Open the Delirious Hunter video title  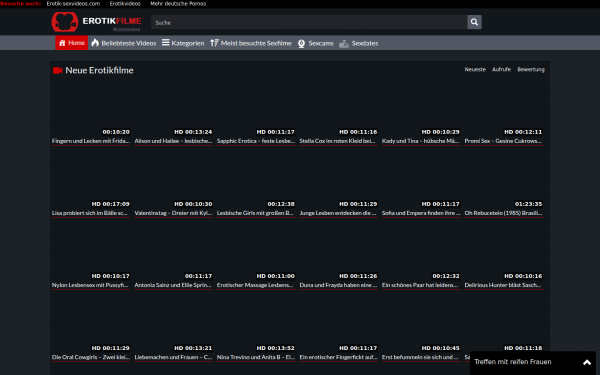[x=504, y=285]
